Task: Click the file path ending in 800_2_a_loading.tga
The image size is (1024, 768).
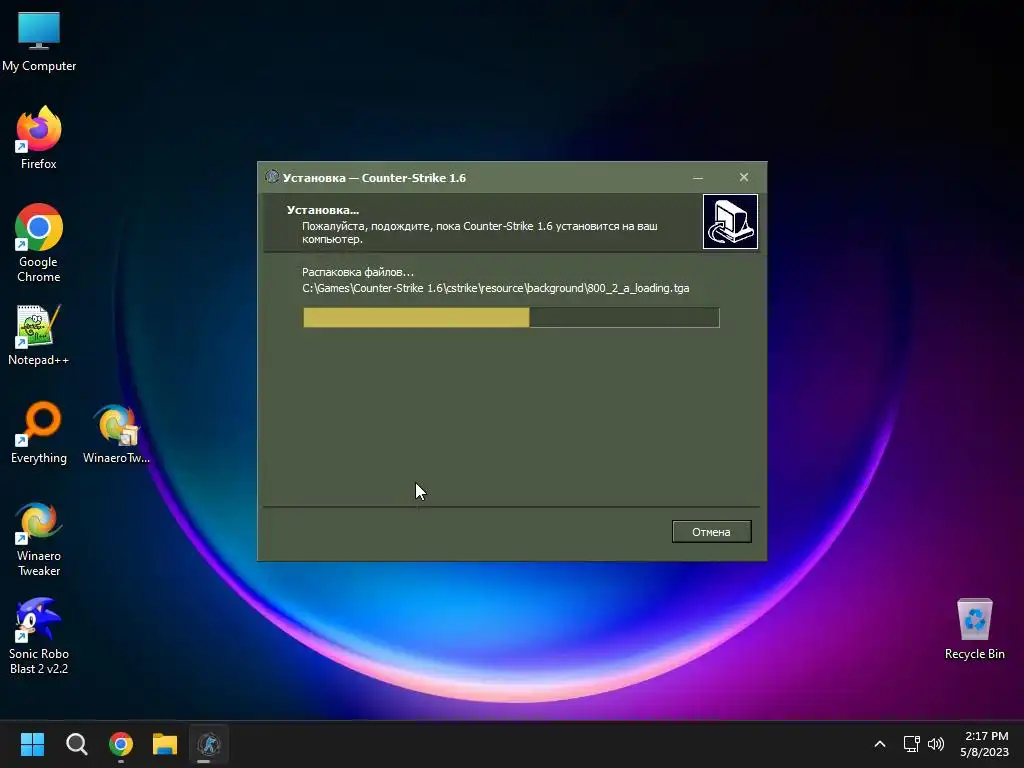Action: pyautogui.click(x=496, y=288)
